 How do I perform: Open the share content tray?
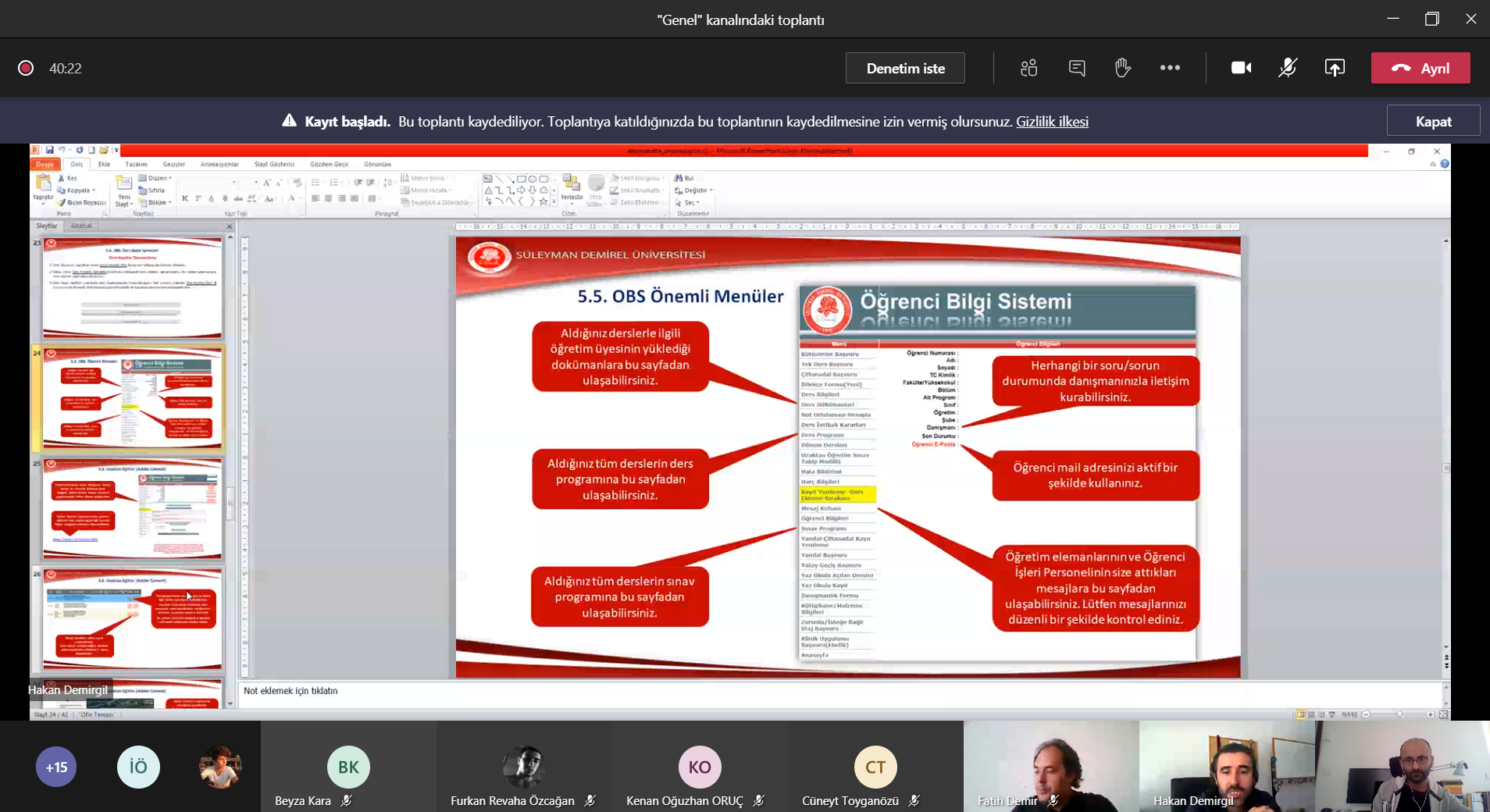click(1335, 68)
